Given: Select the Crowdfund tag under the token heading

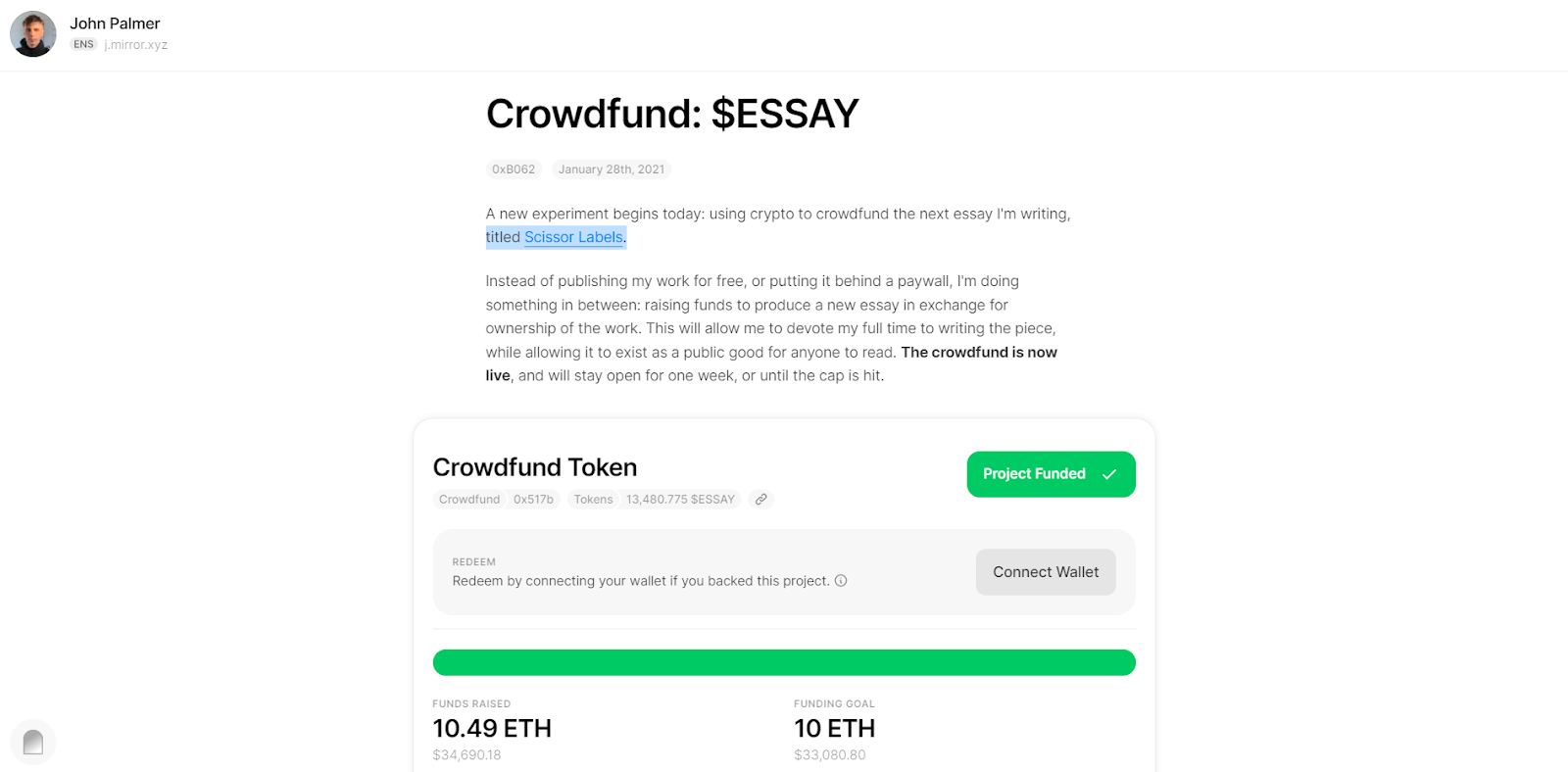Looking at the screenshot, I should click(x=469, y=500).
